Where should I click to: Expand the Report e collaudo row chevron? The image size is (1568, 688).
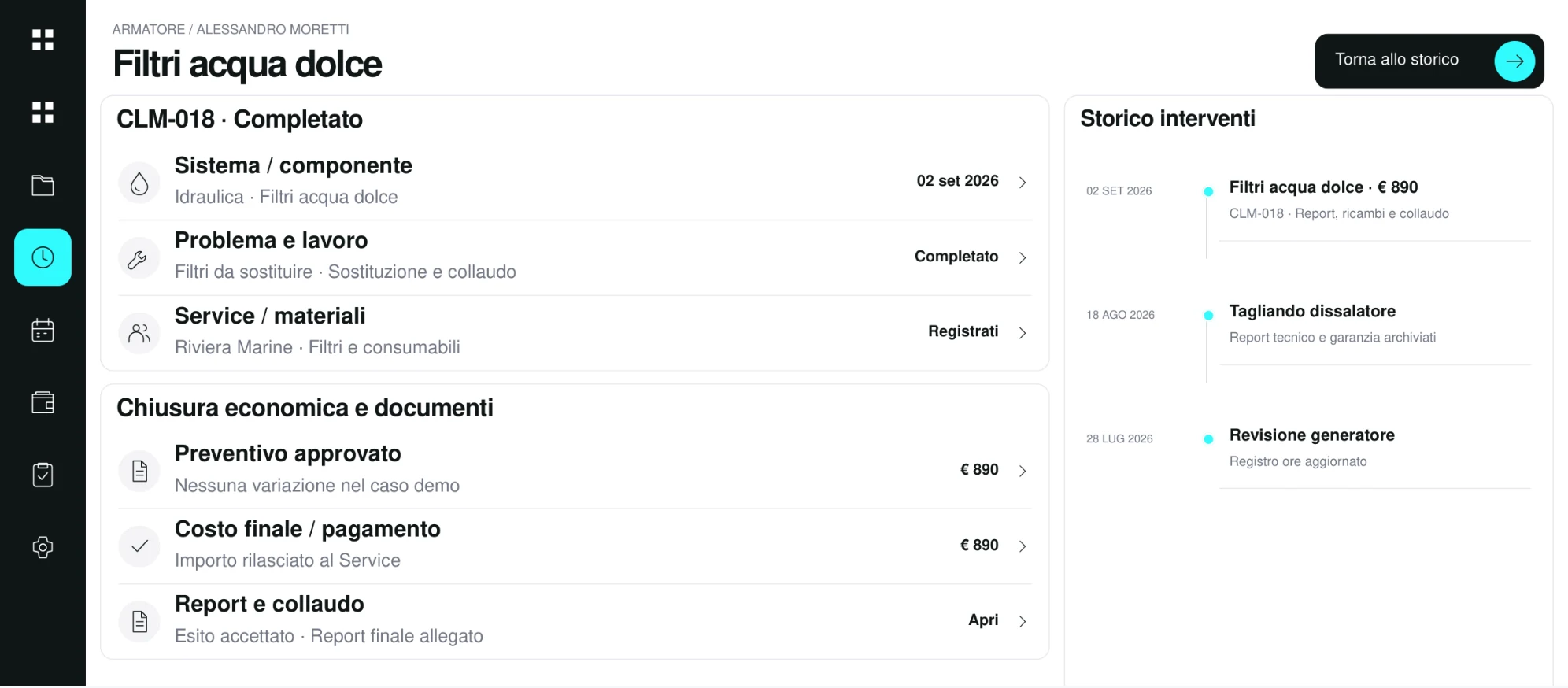pyautogui.click(x=1023, y=621)
